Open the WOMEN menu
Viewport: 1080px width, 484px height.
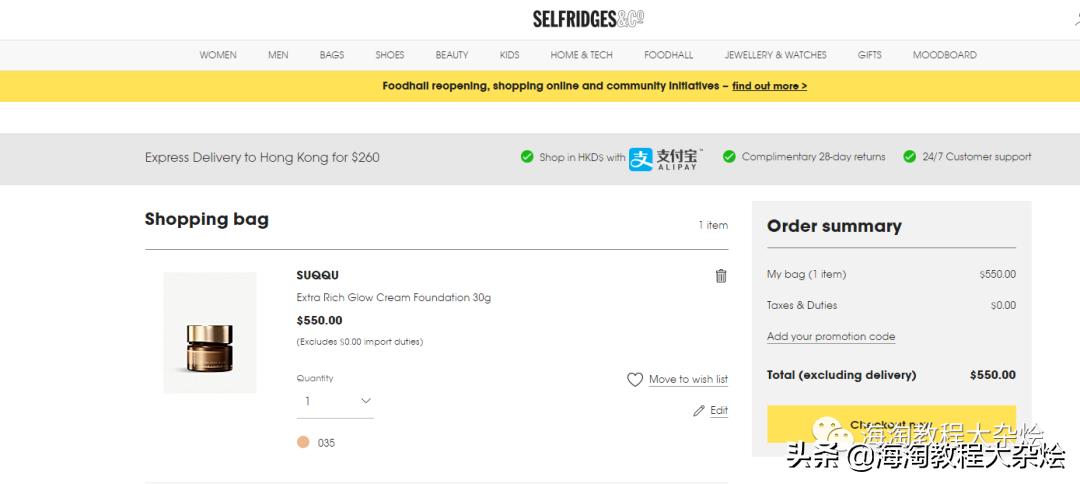pos(218,55)
